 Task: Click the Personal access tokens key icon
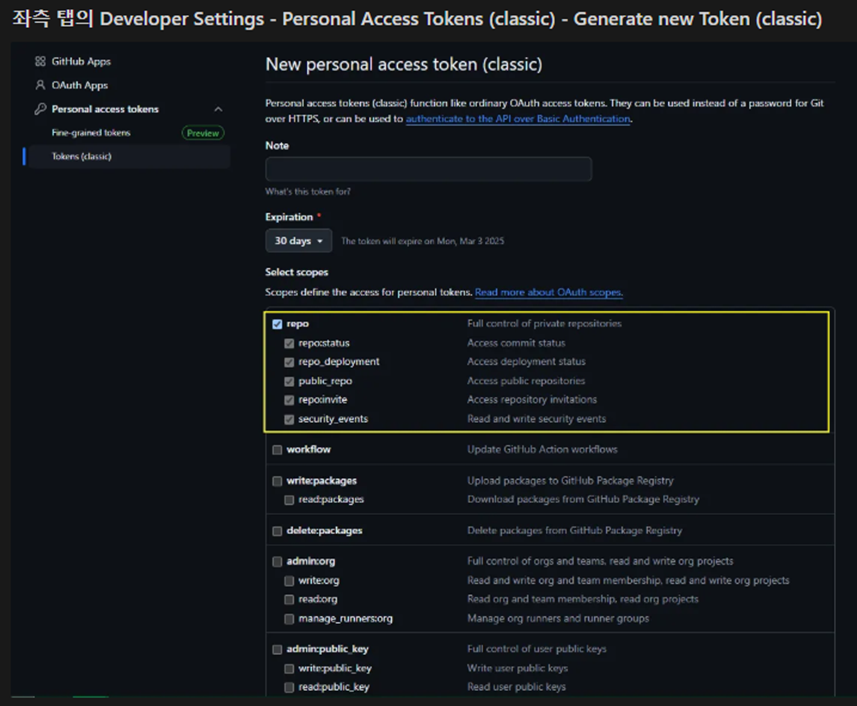click(40, 109)
